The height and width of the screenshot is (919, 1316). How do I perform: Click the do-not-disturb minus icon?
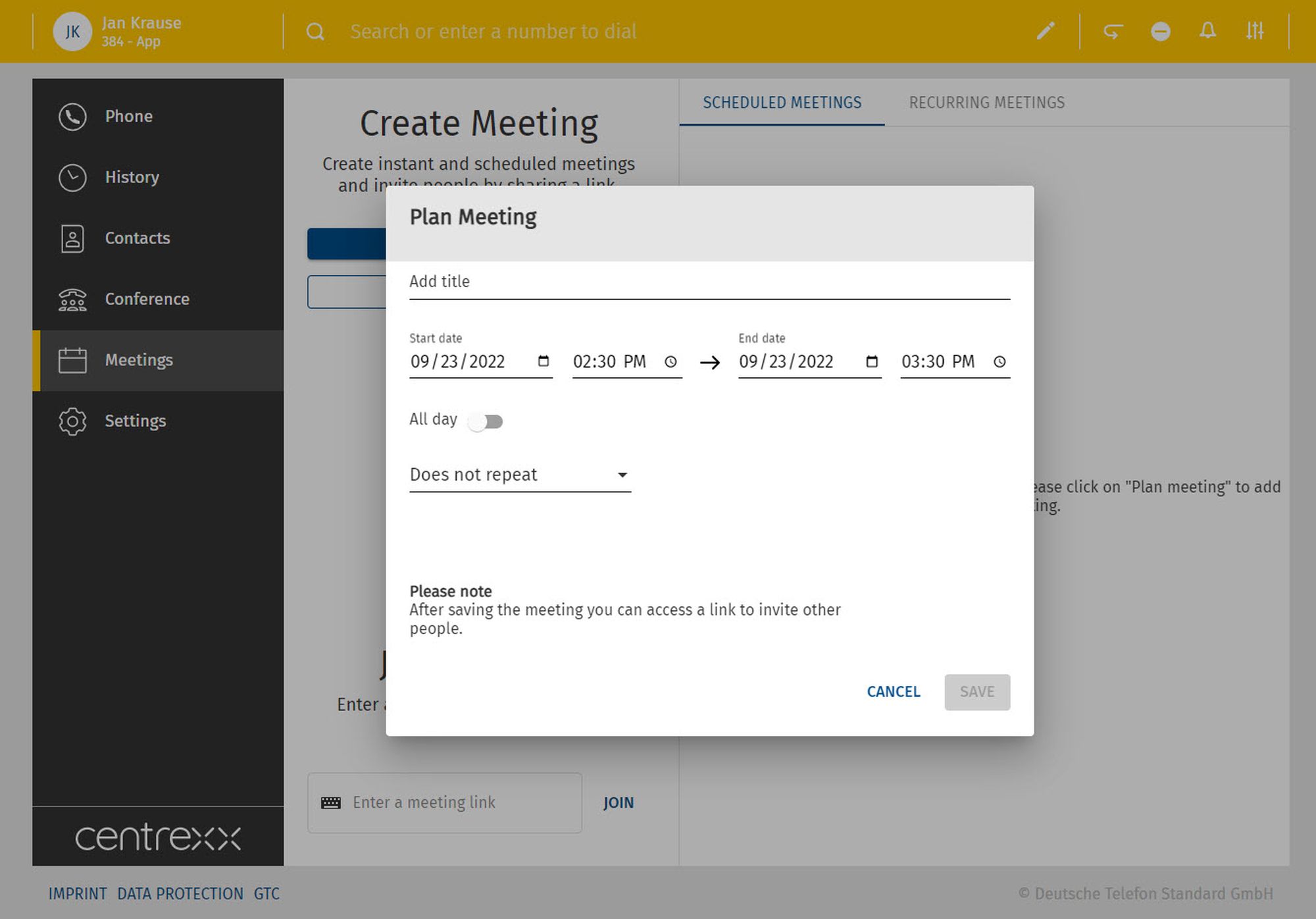1160,31
